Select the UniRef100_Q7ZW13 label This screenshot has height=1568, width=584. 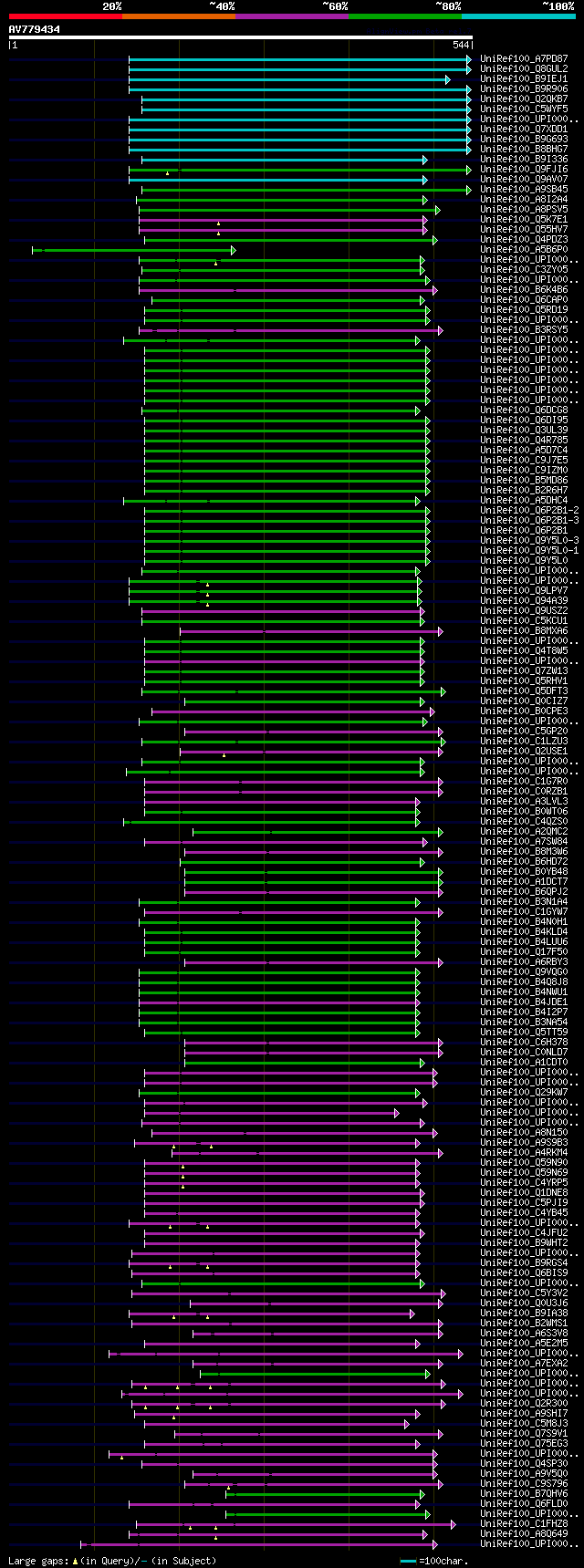(524, 670)
